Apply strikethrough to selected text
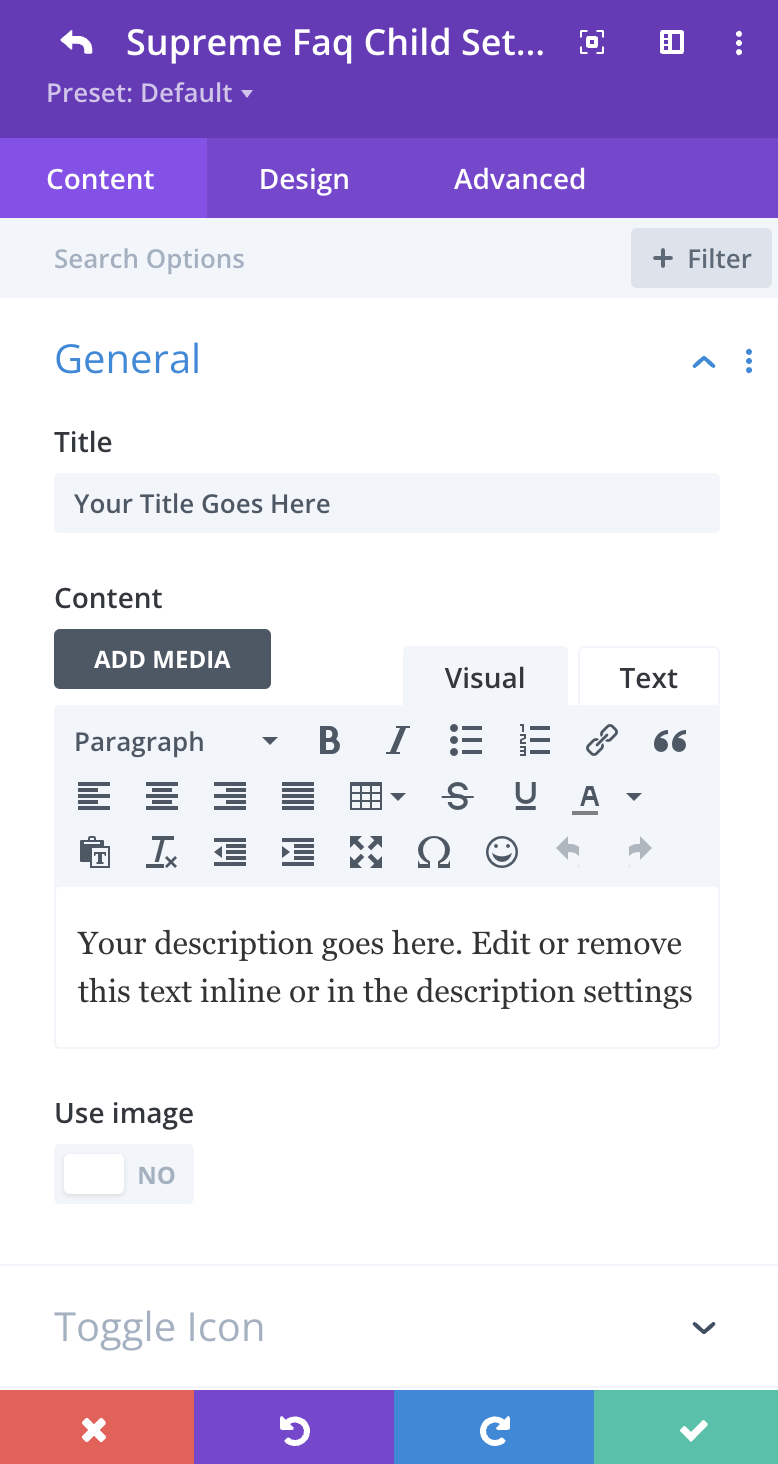Viewport: 778px width, 1464px height. coord(457,796)
